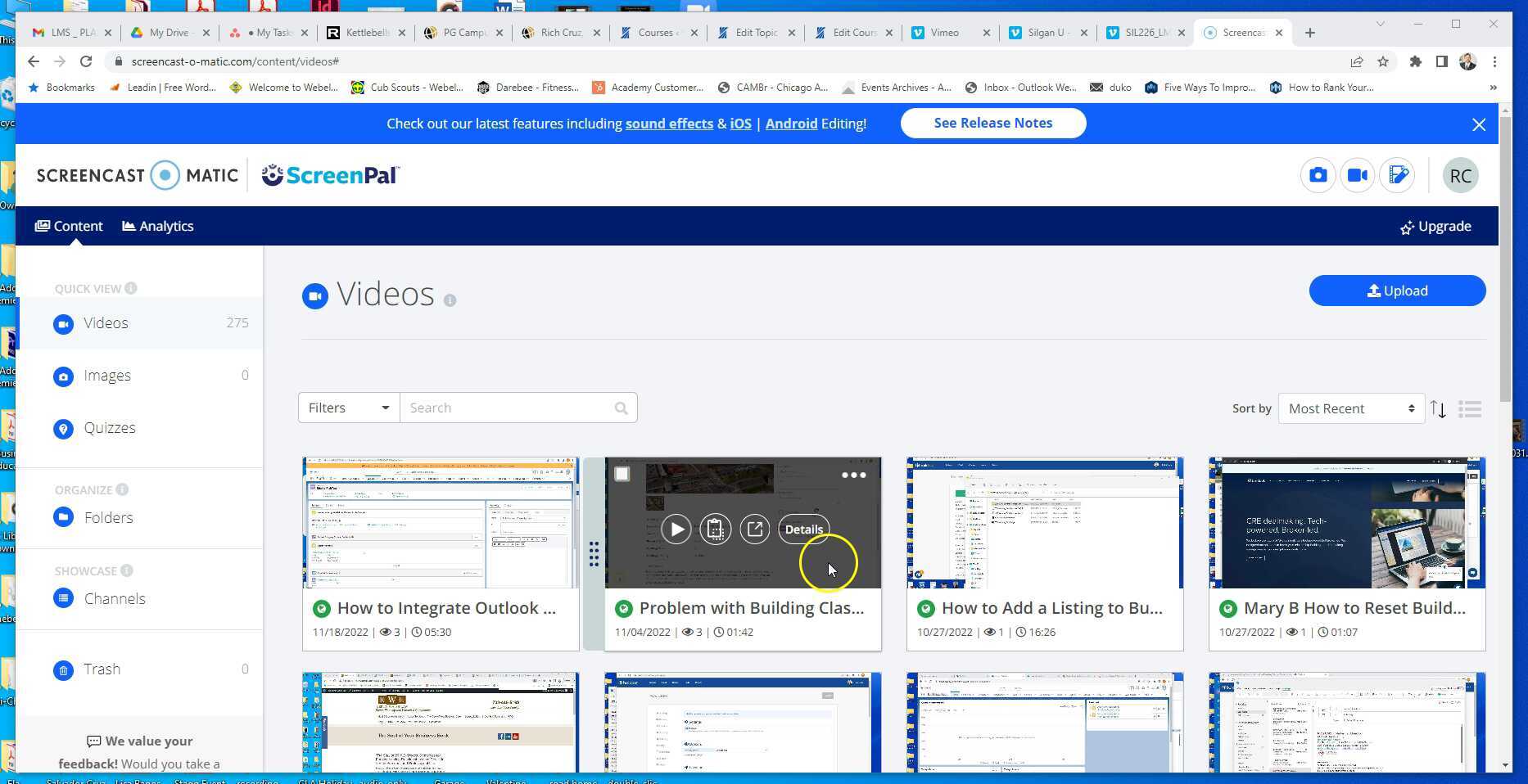Open the Channels showcase section
1528x784 pixels.
(115, 598)
